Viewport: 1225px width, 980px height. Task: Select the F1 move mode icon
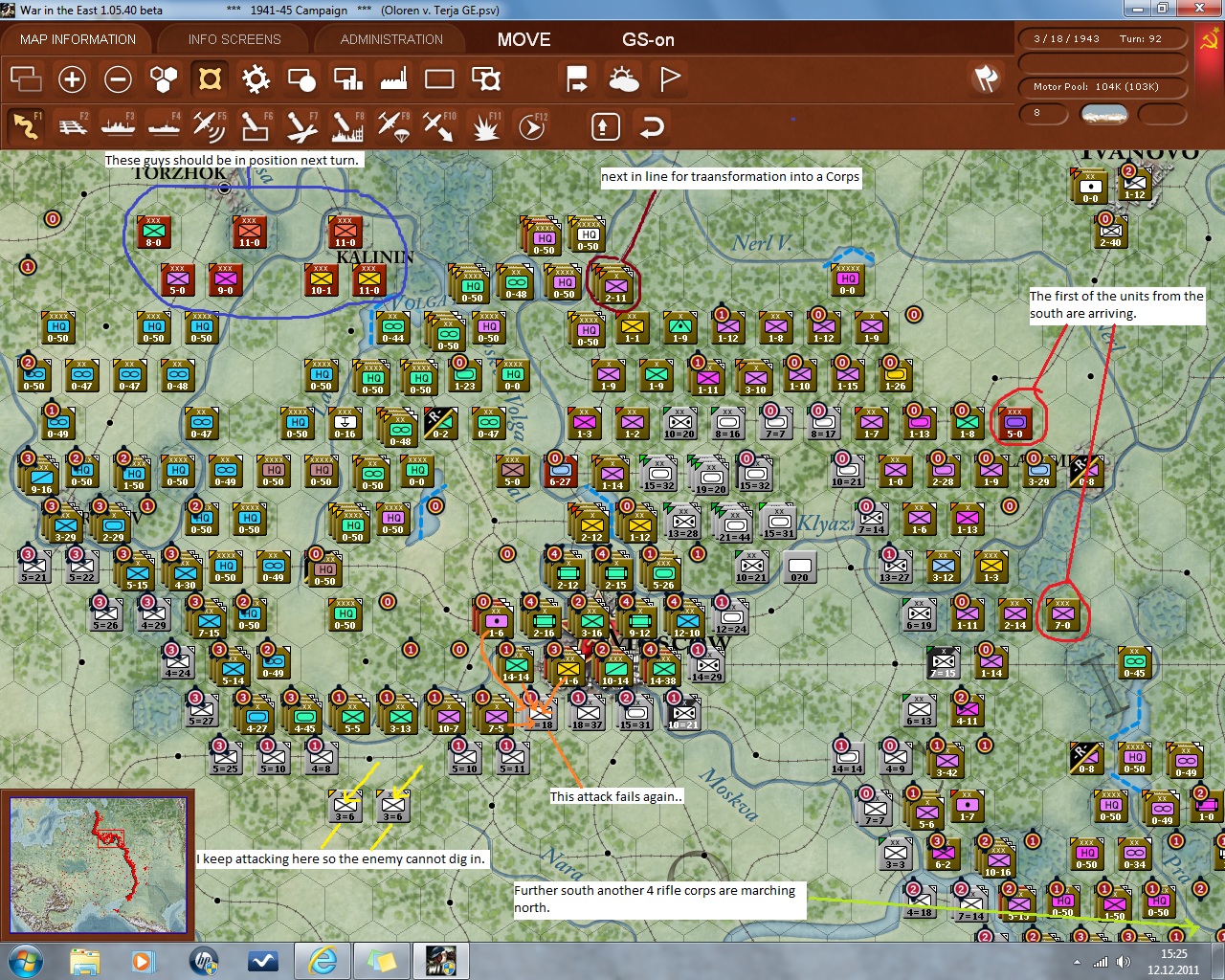pyautogui.click(x=26, y=125)
